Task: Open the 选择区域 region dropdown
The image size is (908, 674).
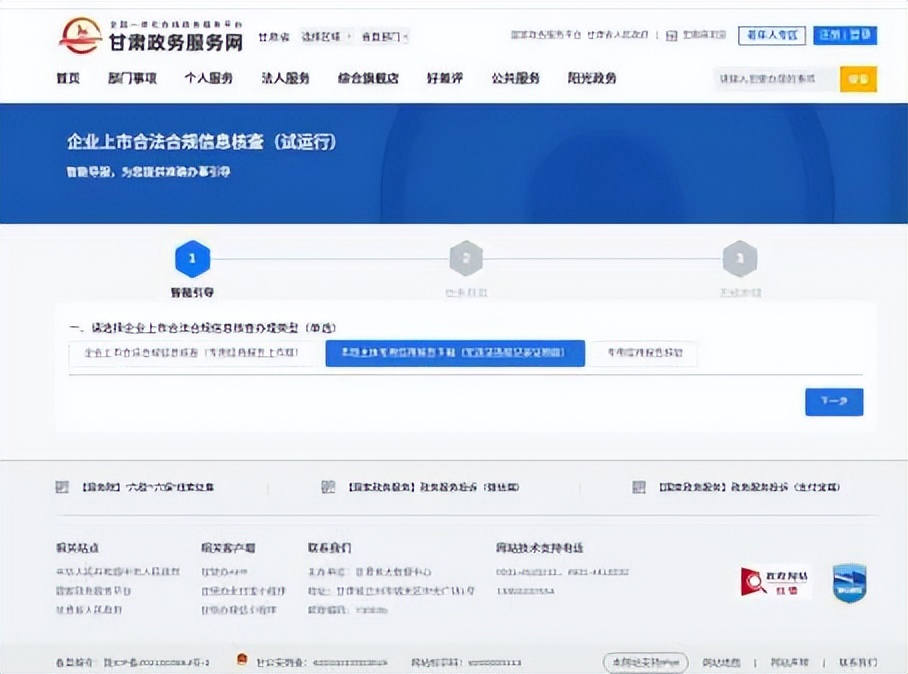Action: pos(326,37)
